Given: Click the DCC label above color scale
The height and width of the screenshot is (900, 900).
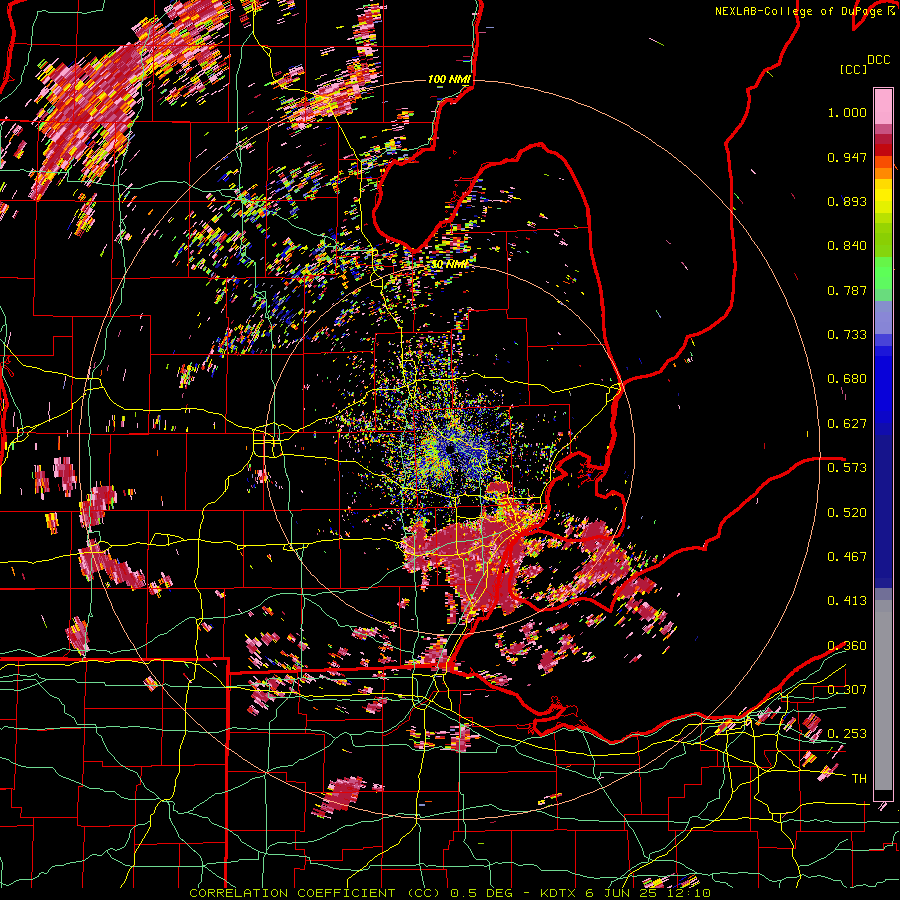Looking at the screenshot, I should click(878, 60).
